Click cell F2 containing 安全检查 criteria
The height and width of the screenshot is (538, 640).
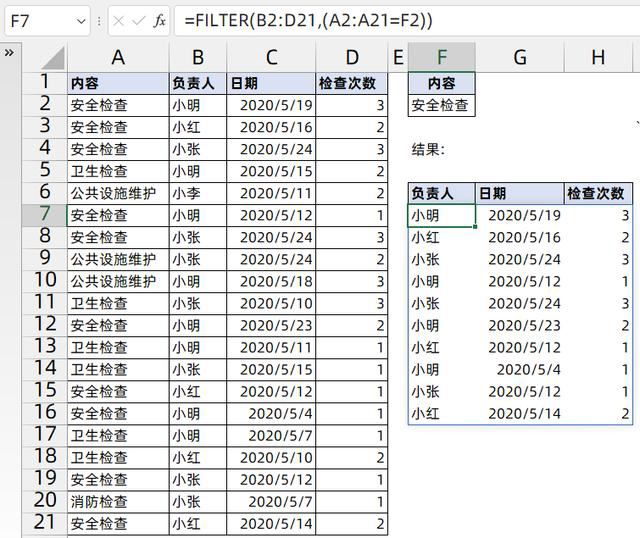pyautogui.click(x=441, y=105)
